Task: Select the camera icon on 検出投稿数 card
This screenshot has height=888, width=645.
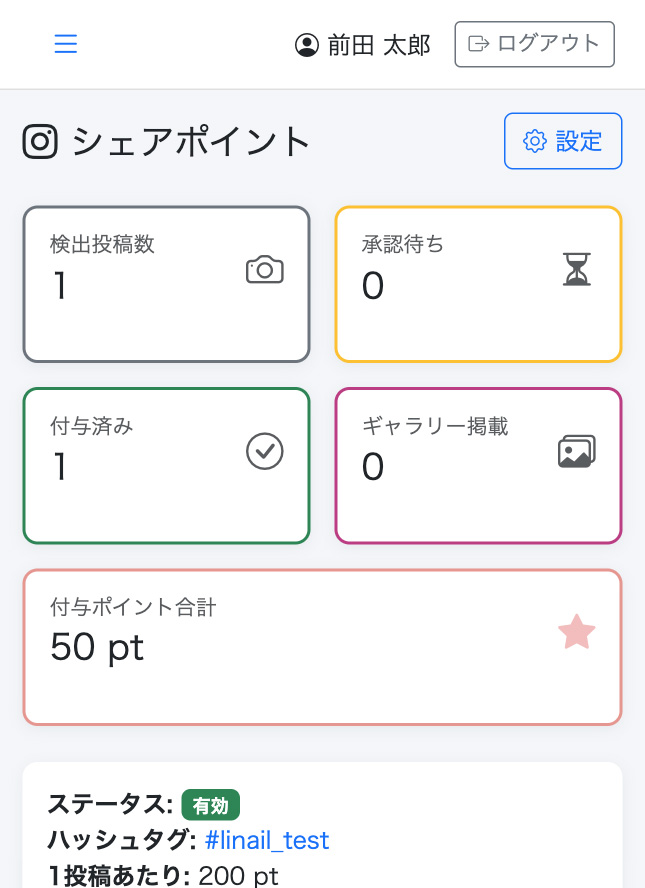Action: [263, 270]
